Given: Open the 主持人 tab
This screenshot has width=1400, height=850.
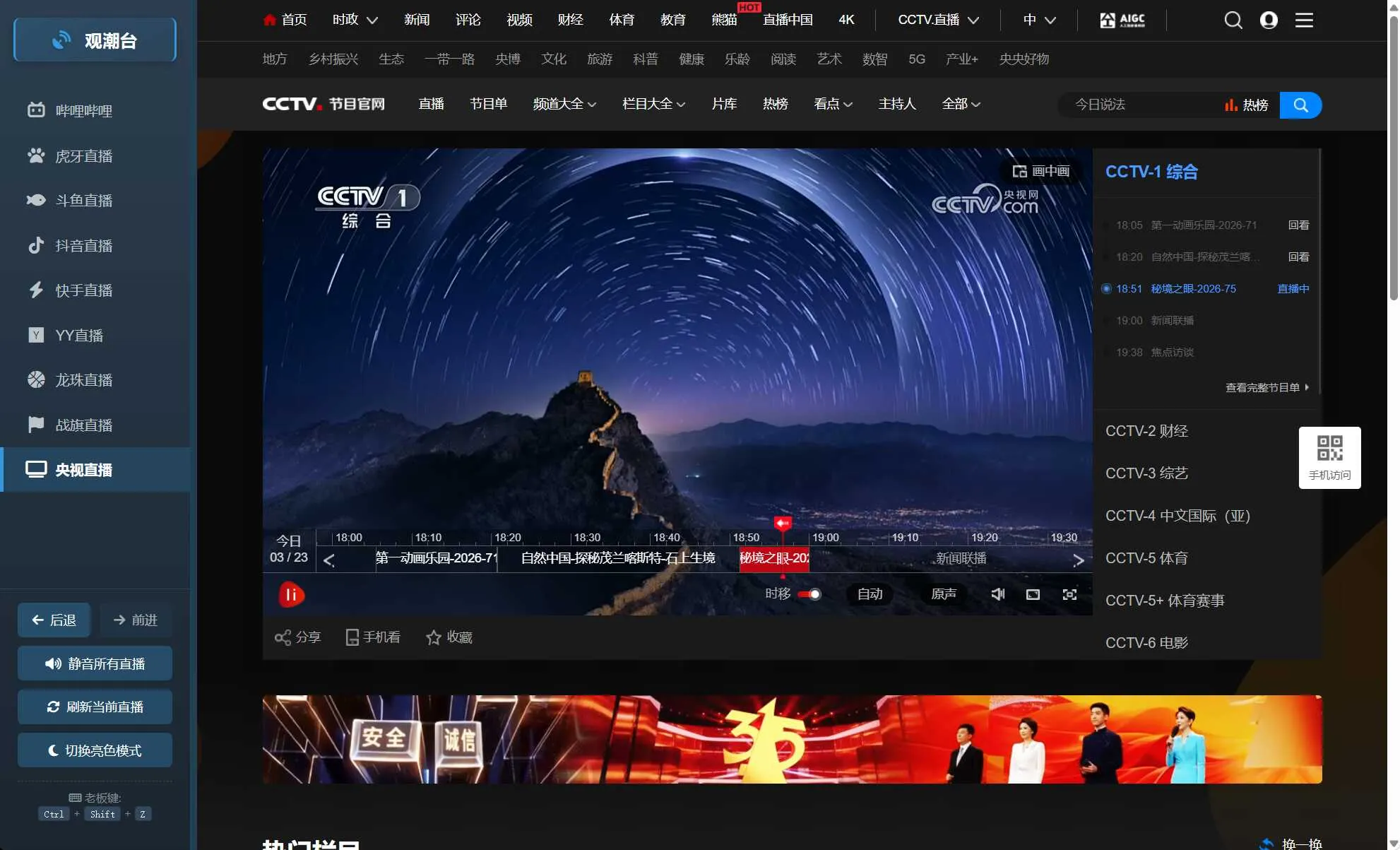Looking at the screenshot, I should (896, 104).
